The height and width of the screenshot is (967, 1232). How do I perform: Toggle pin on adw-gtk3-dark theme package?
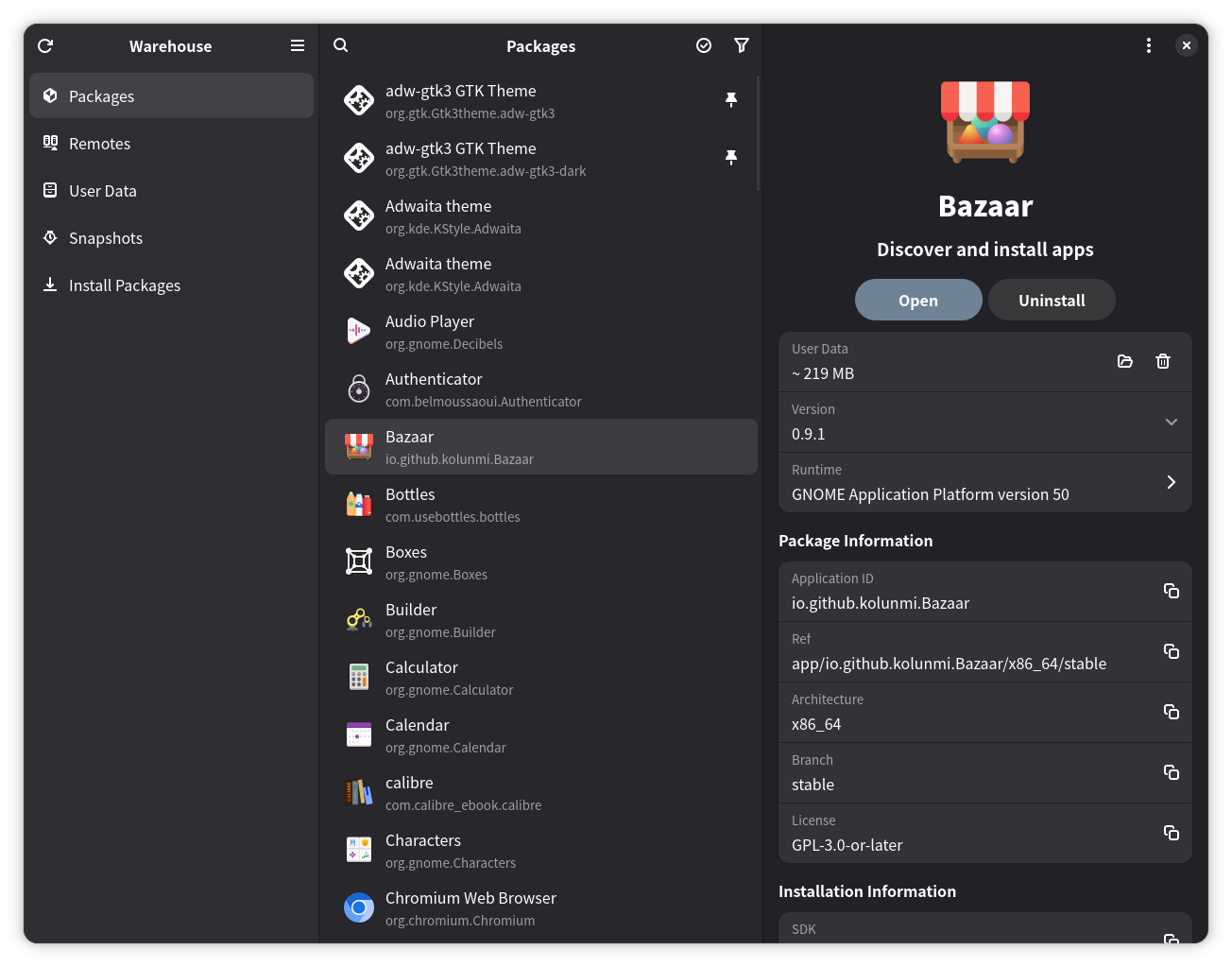pyautogui.click(x=730, y=157)
